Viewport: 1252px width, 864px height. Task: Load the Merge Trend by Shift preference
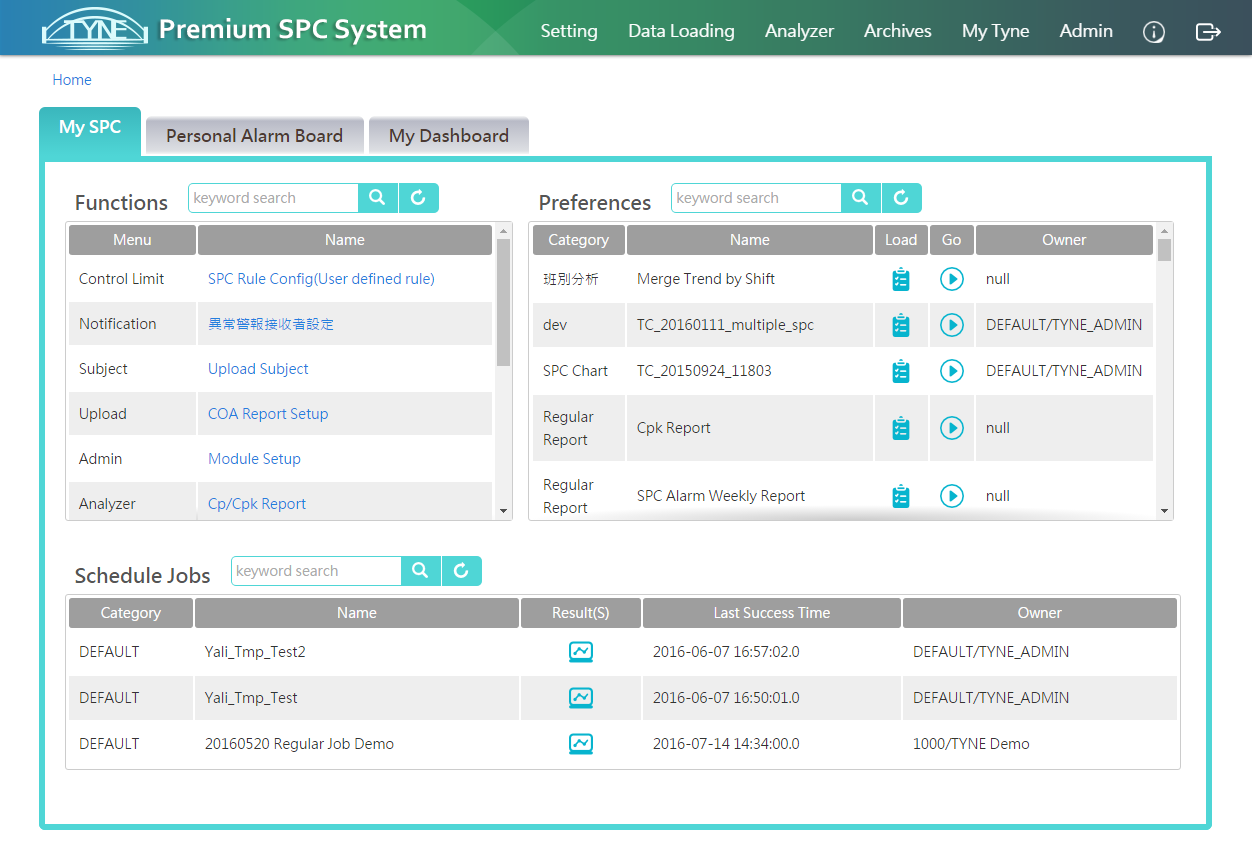901,279
